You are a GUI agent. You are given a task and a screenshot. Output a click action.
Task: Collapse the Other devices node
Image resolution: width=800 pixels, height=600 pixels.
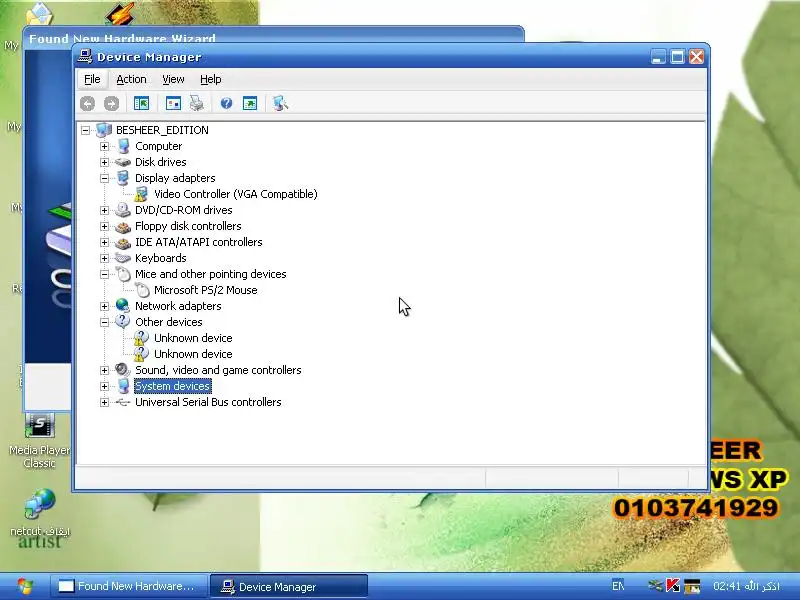coord(104,322)
